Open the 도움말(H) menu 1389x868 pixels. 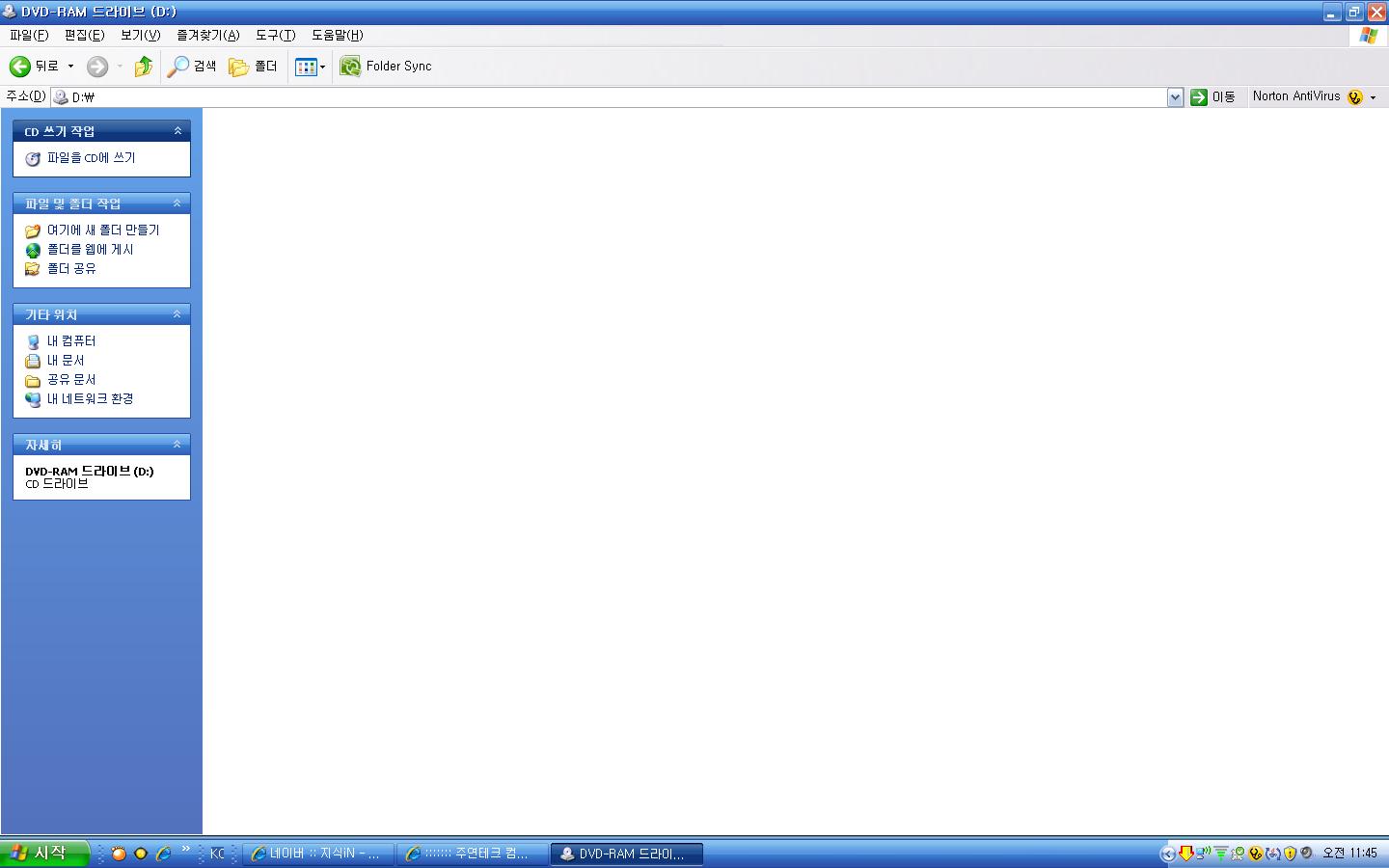click(x=337, y=35)
